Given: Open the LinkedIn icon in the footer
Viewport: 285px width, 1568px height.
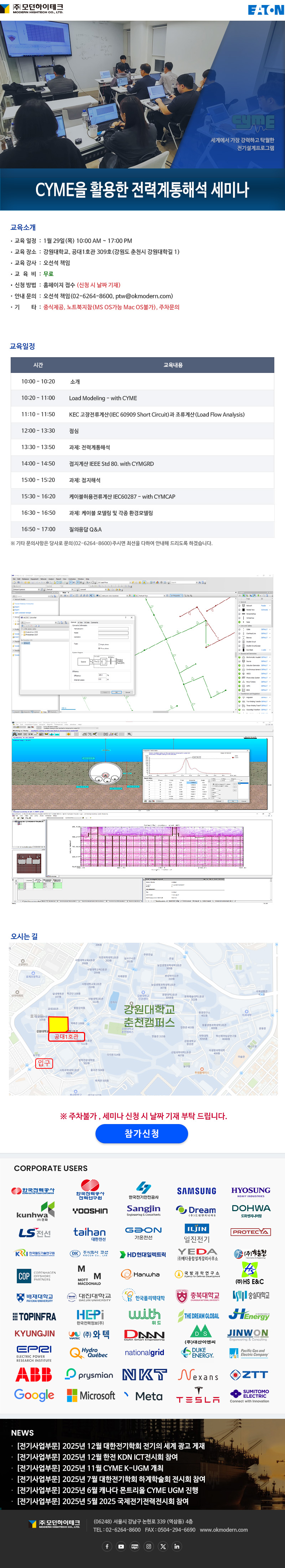Looking at the screenshot, I should [x=177, y=1546].
